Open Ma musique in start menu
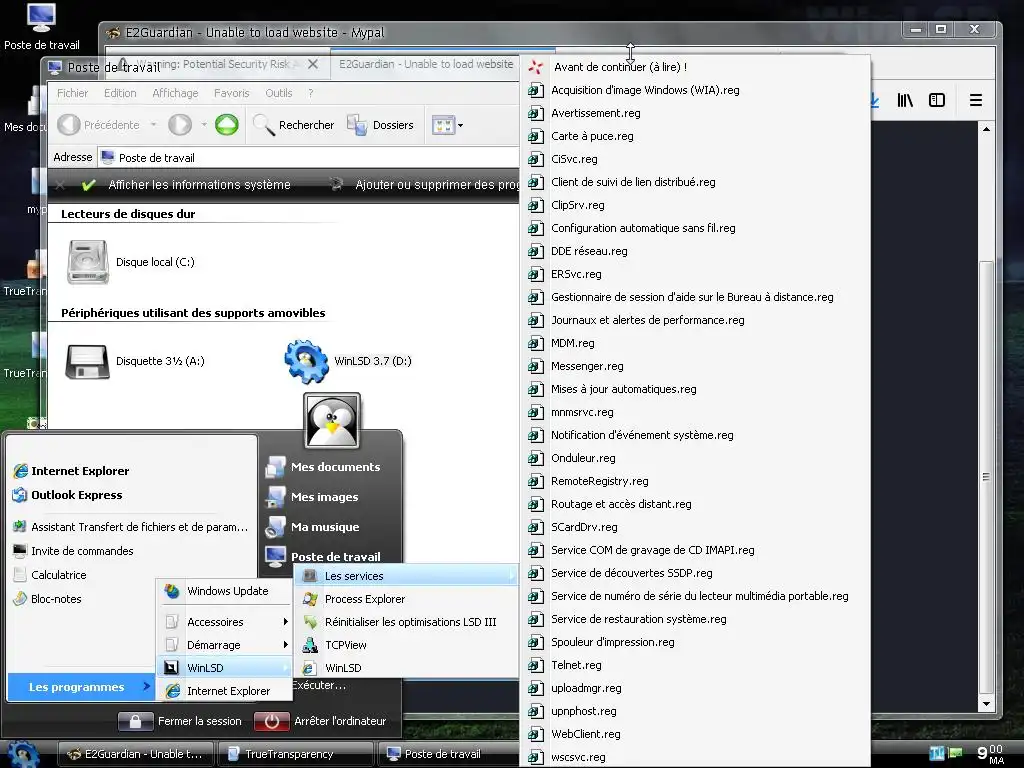The height and width of the screenshot is (768, 1024). pyautogui.click(x=313, y=527)
